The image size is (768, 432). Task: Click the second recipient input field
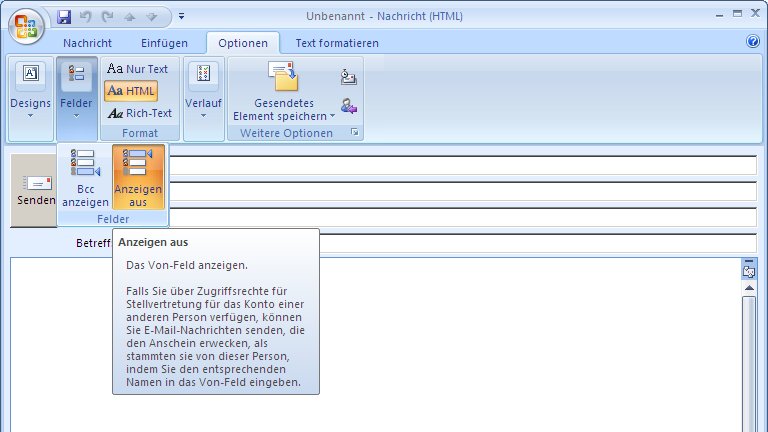click(x=462, y=192)
